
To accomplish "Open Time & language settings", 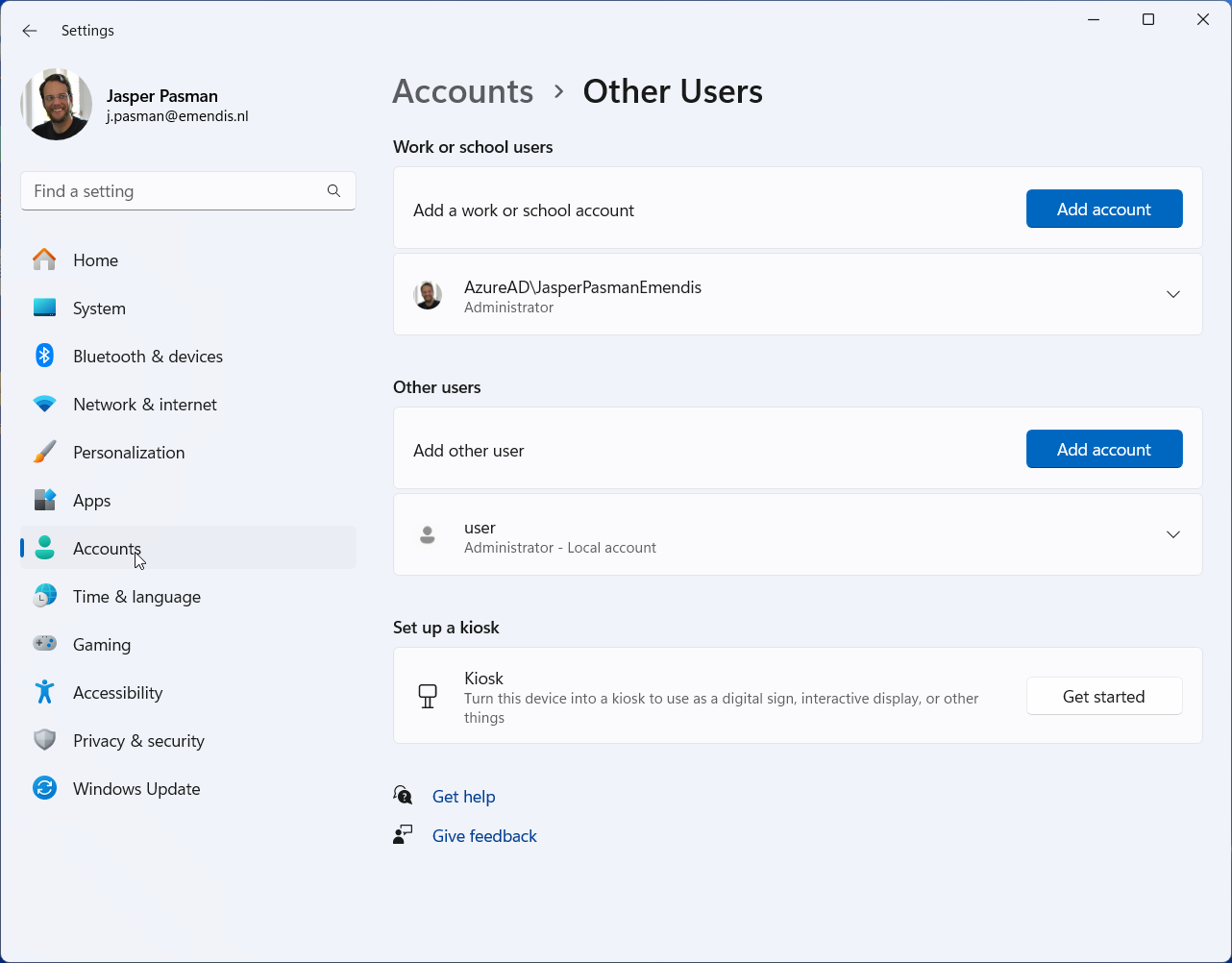I will [x=136, y=597].
